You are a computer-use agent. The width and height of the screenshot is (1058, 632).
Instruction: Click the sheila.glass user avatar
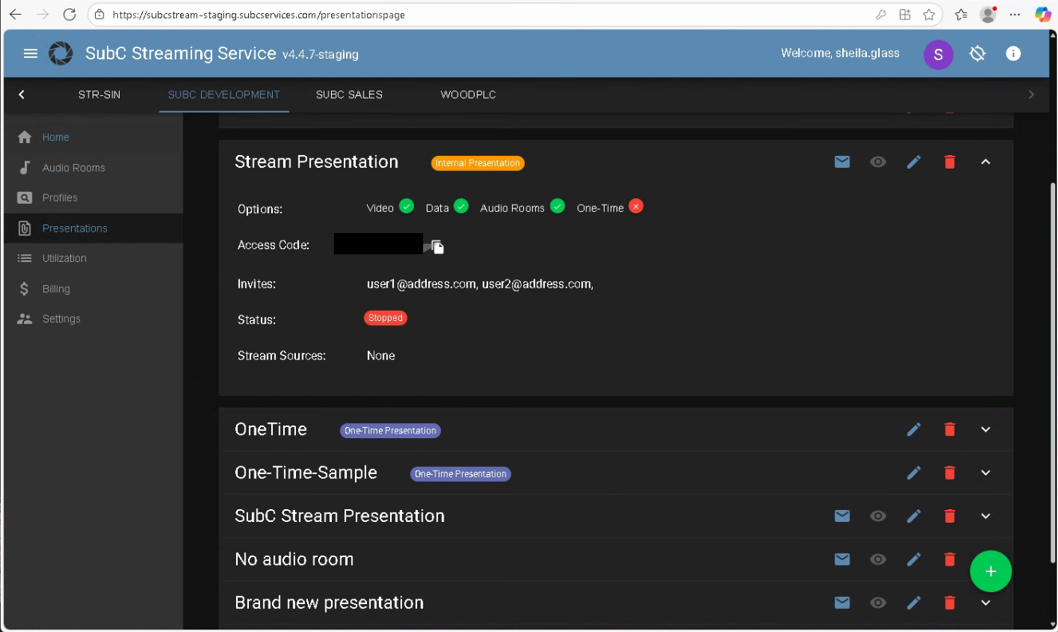tap(938, 54)
